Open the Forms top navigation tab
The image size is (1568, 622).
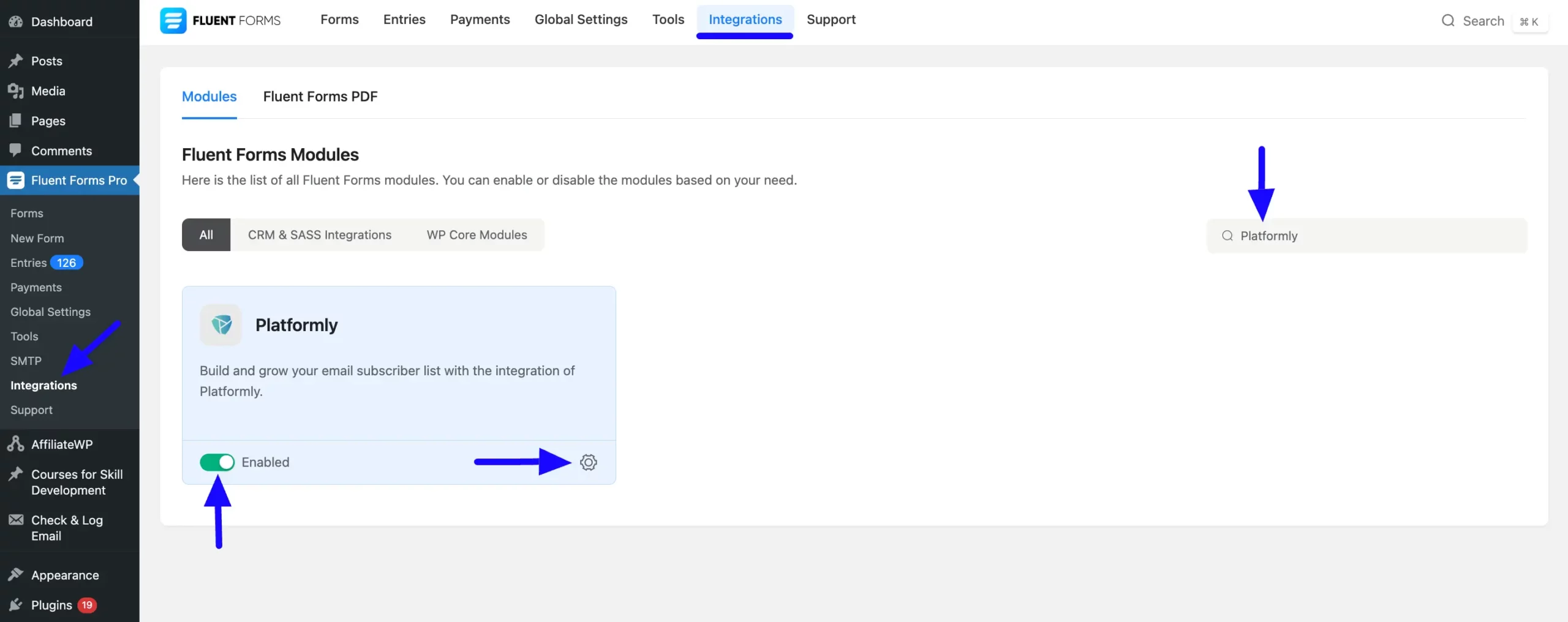click(x=339, y=20)
